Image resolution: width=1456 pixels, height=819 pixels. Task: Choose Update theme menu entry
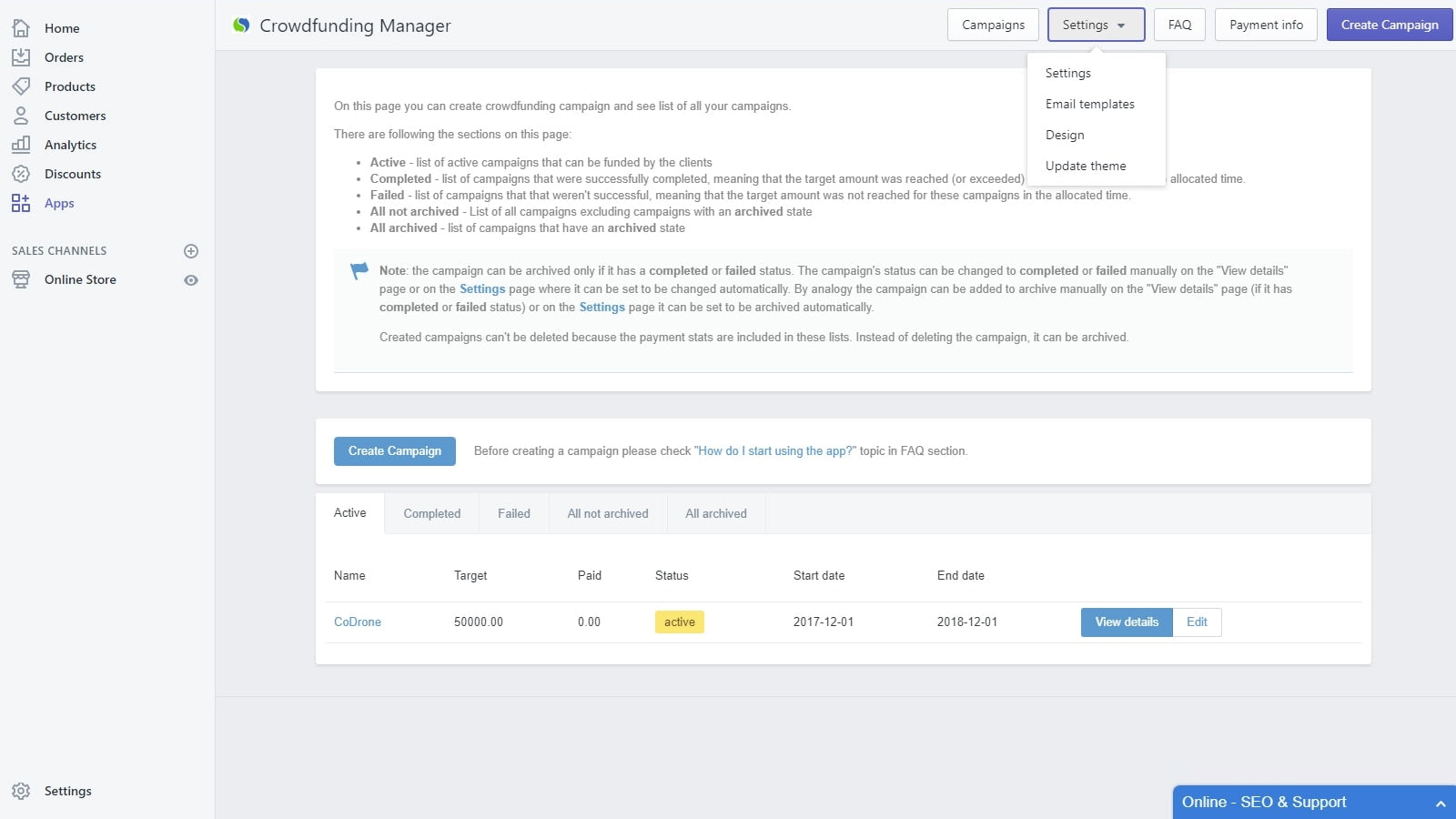(x=1085, y=166)
